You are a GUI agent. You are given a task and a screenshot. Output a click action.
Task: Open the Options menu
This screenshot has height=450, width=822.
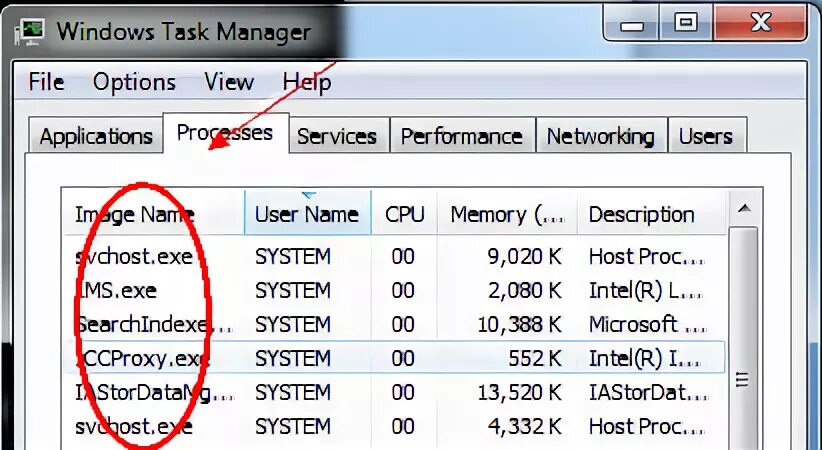(x=134, y=82)
